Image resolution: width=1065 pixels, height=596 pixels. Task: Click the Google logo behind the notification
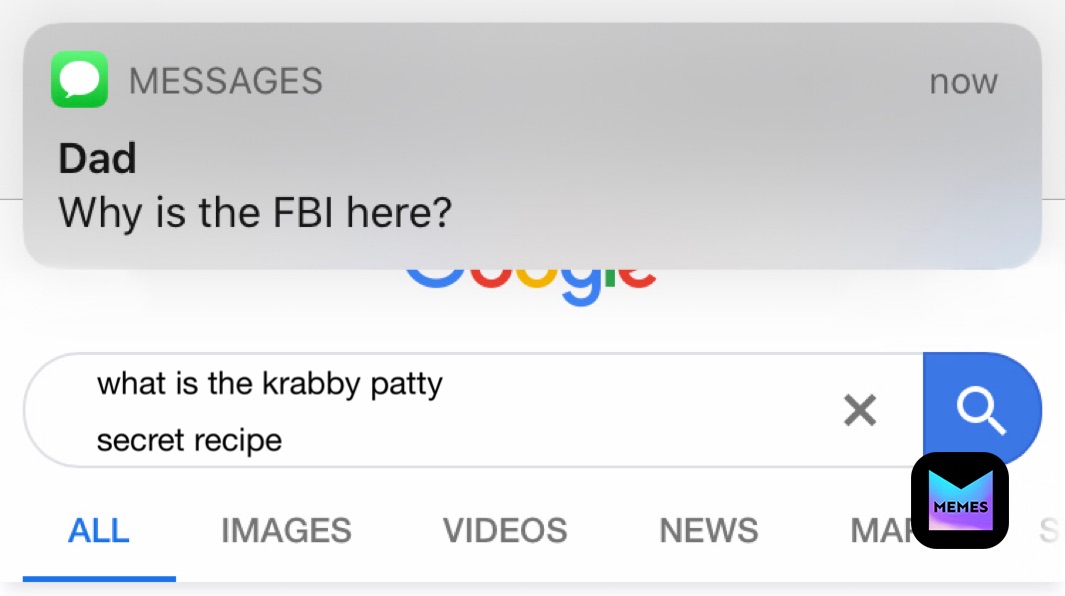(531, 283)
